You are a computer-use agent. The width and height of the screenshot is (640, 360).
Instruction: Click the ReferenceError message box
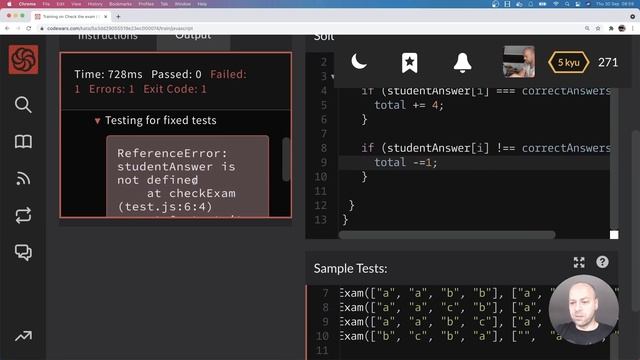(x=187, y=176)
